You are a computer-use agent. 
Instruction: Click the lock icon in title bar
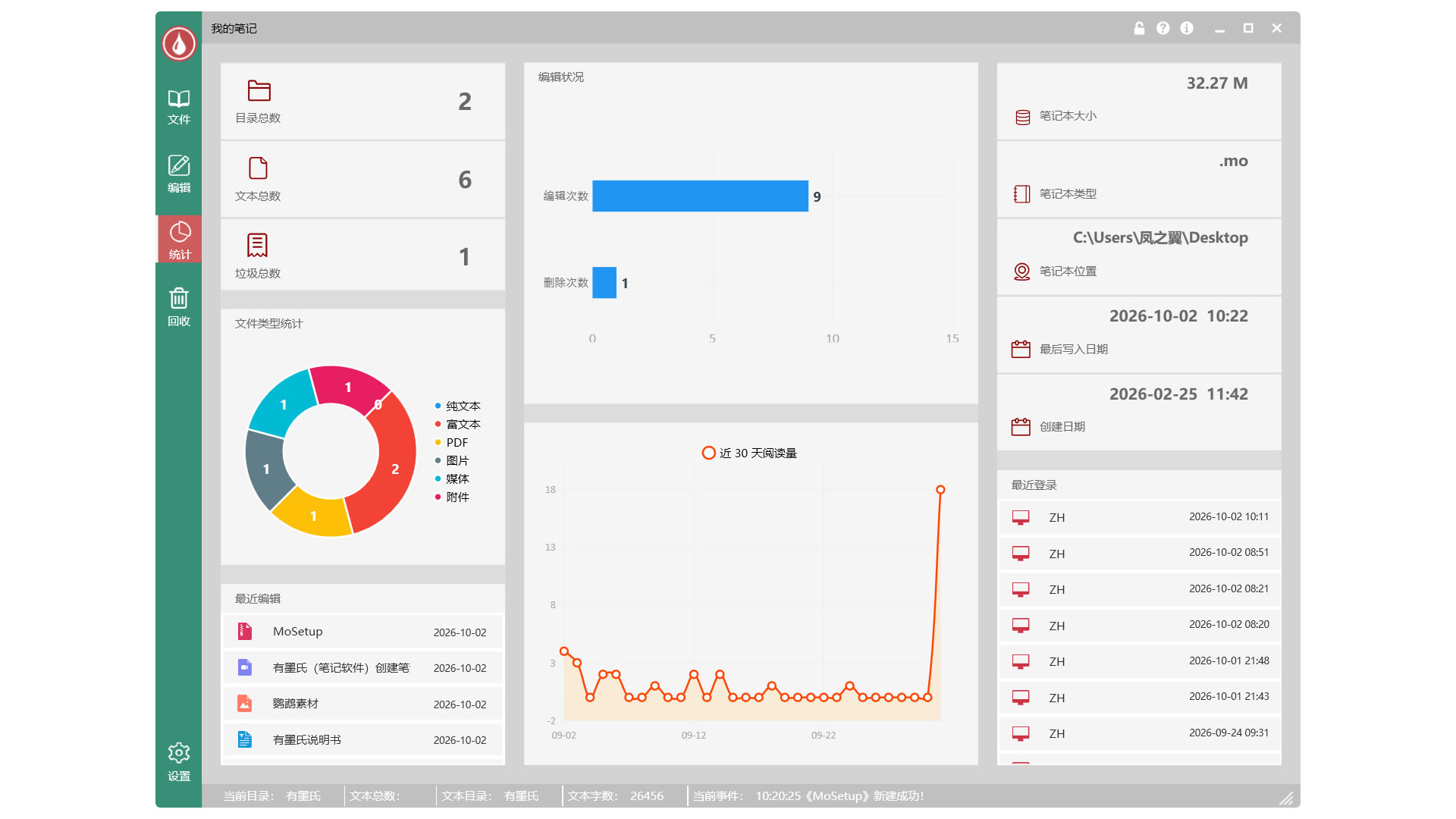tap(1139, 28)
